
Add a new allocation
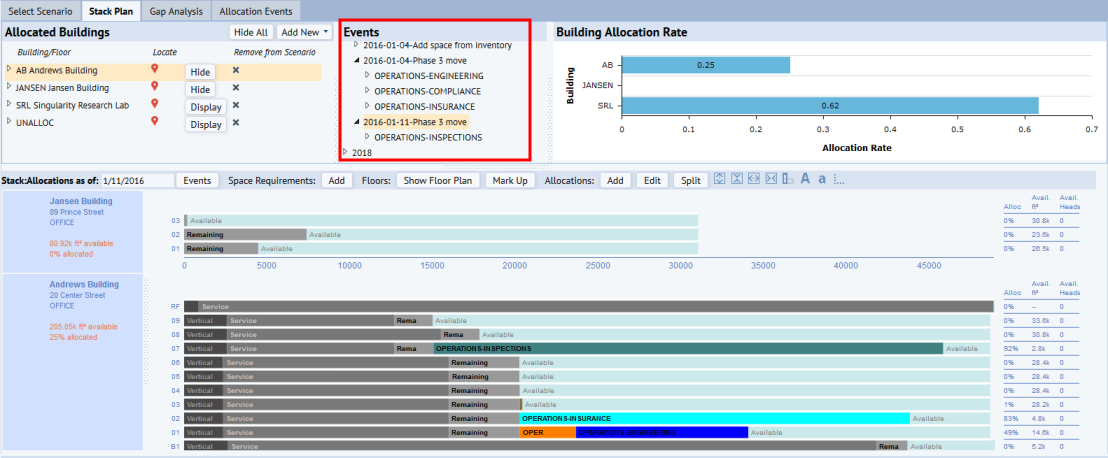point(615,180)
